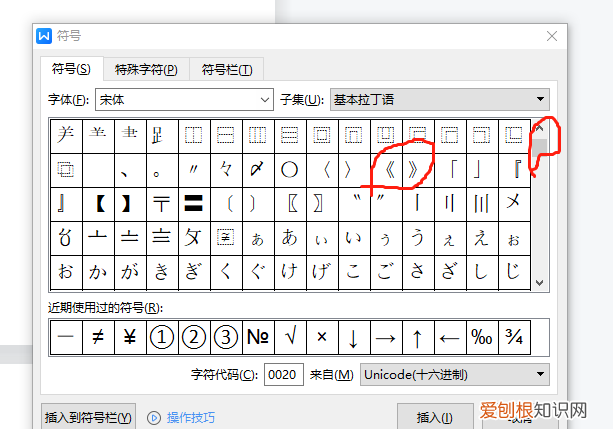Open the 字体 font dropdown showing 宋体
This screenshot has height=429, width=613.
184,100
